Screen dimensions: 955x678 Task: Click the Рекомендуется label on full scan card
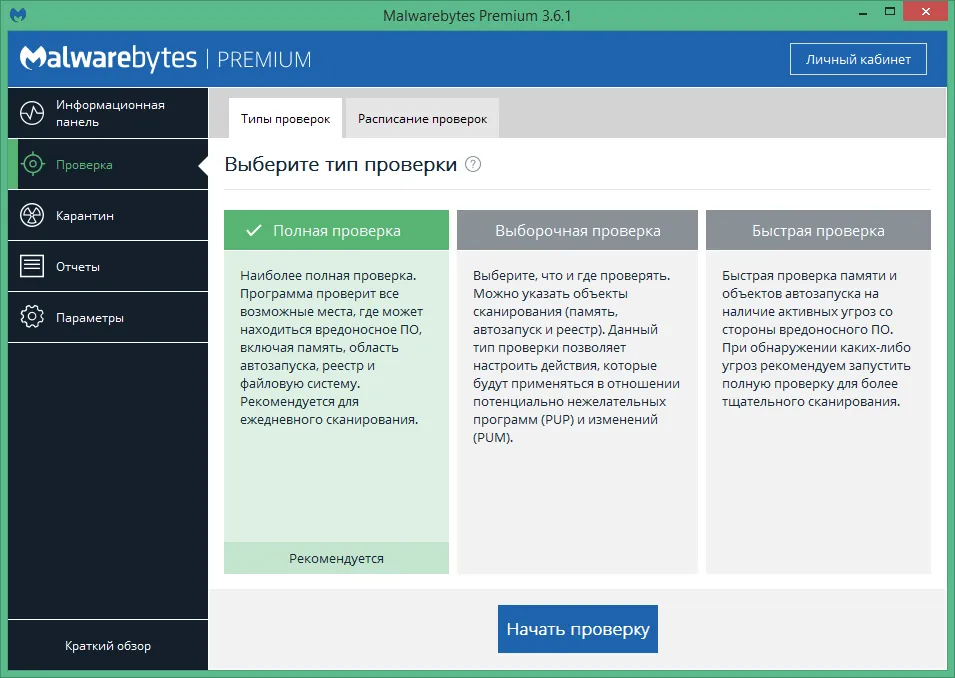336,559
